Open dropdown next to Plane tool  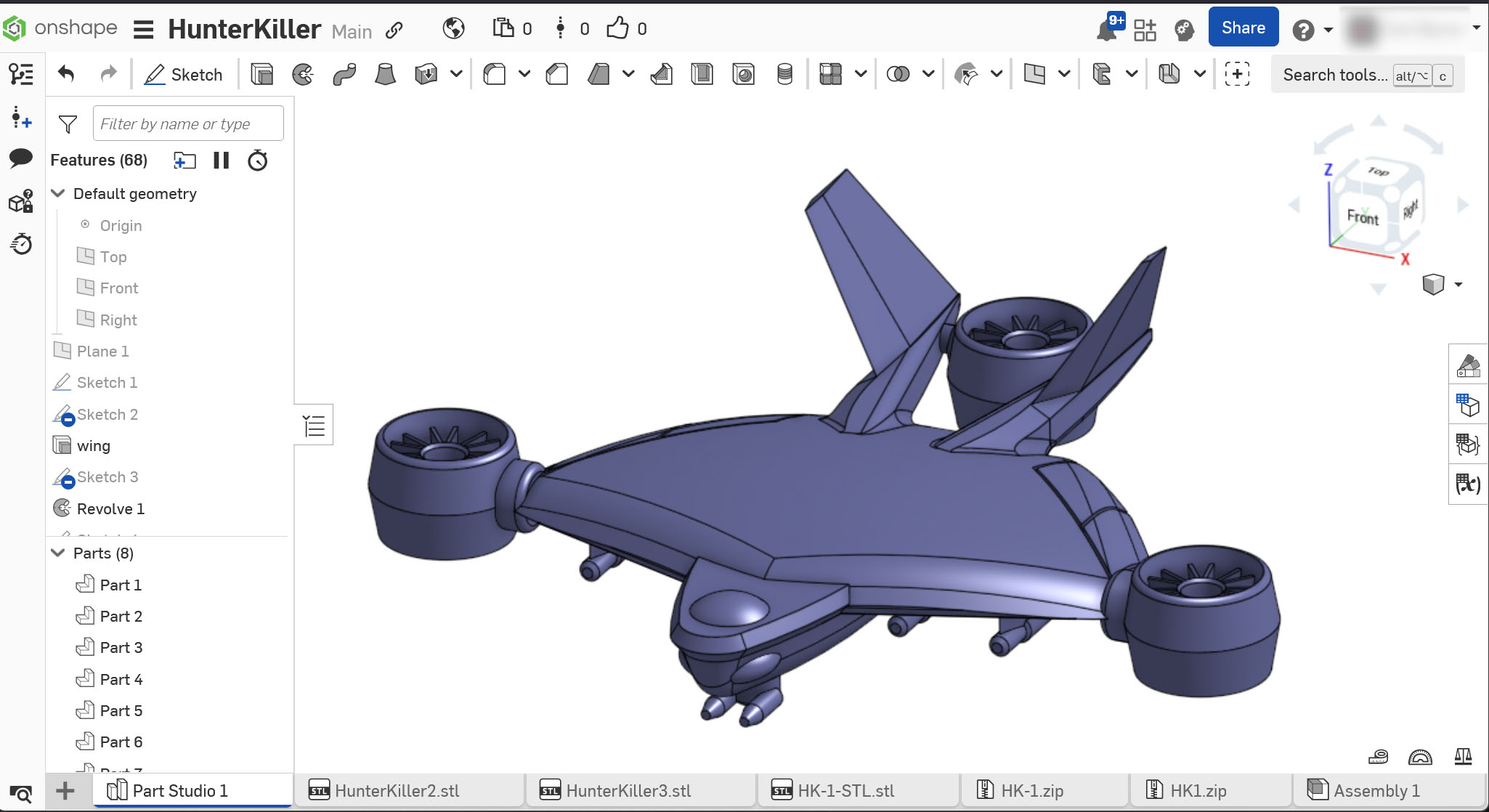[x=1064, y=74]
